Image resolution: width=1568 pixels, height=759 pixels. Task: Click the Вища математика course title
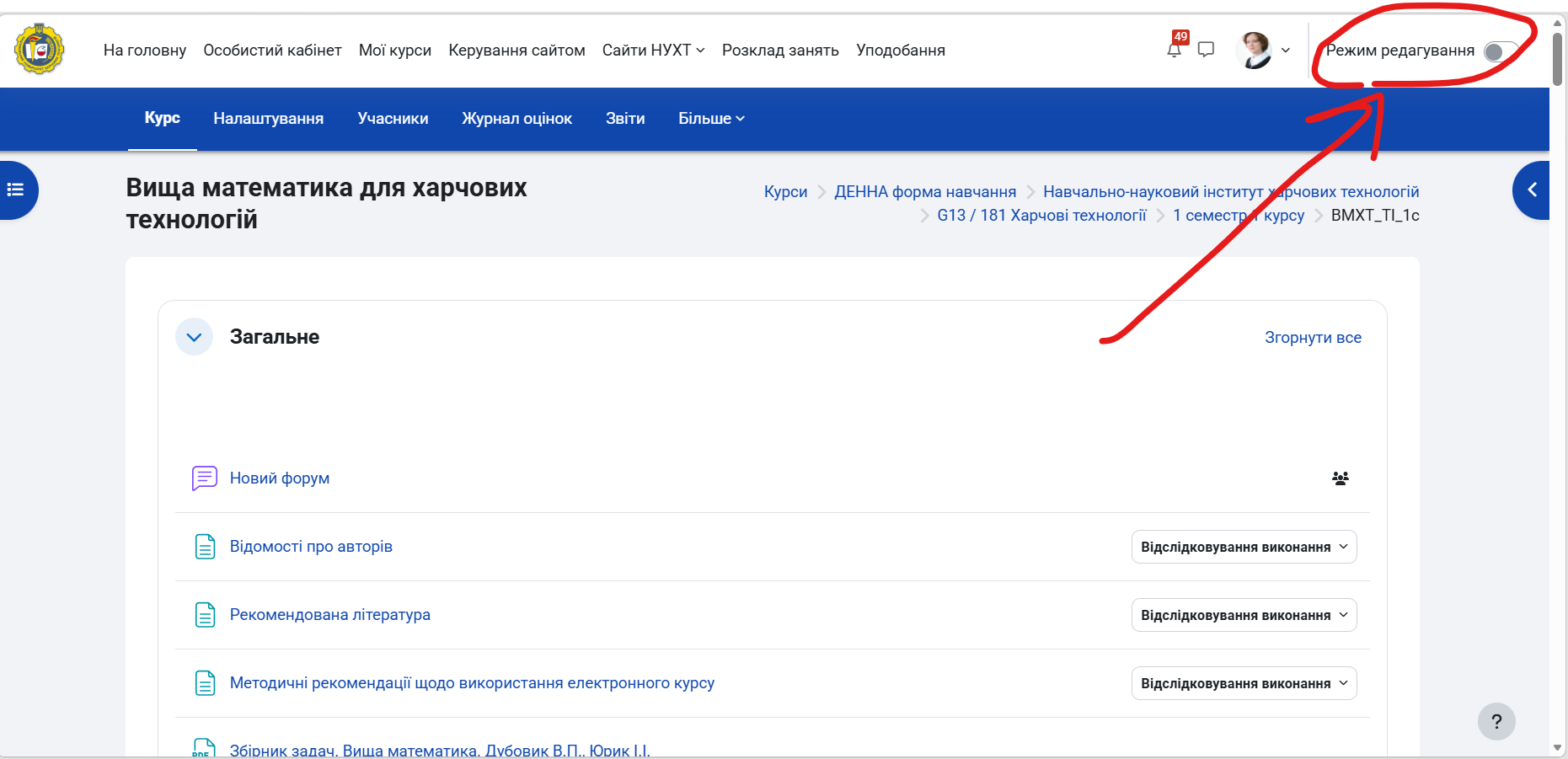326,203
